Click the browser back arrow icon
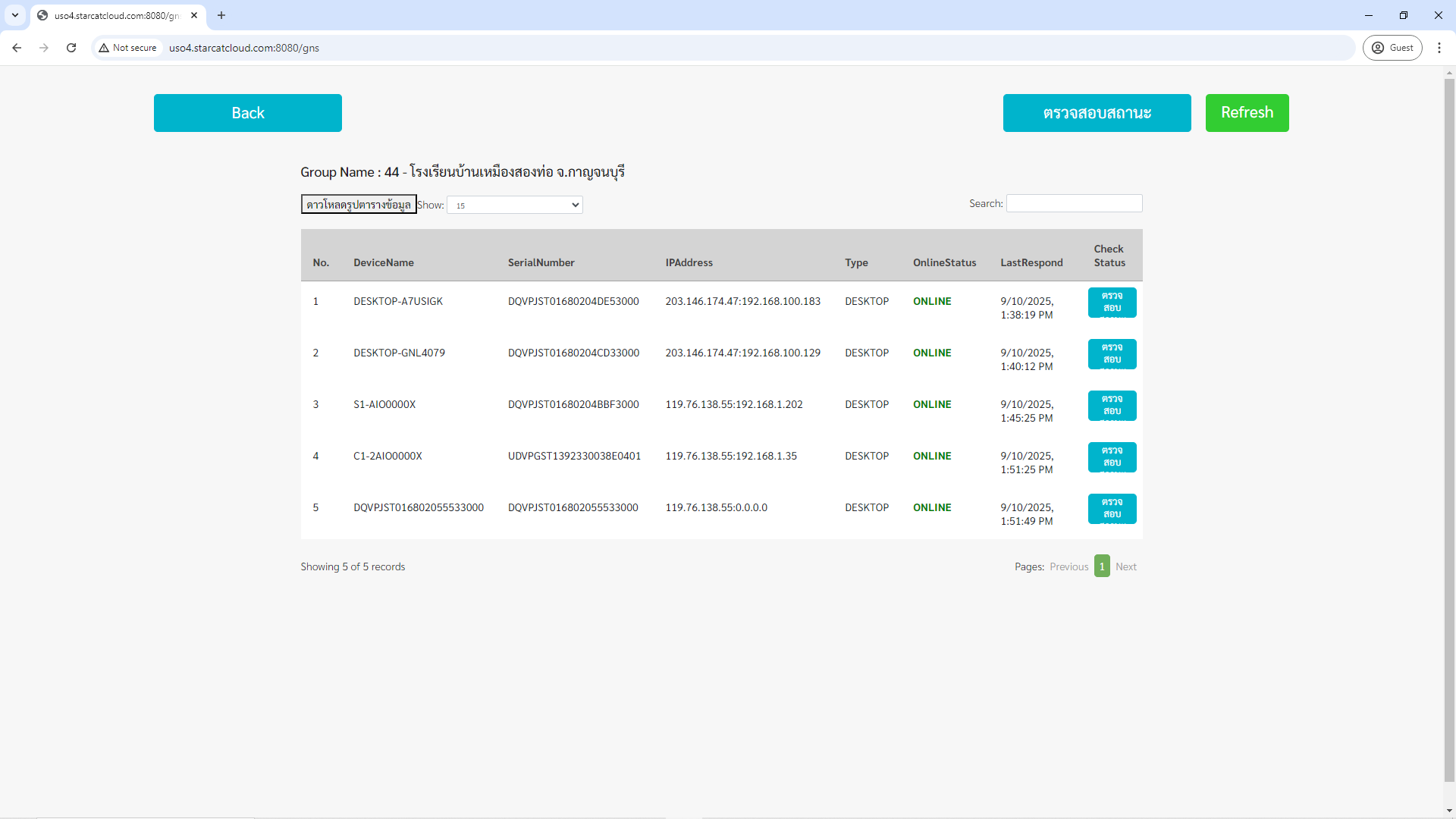This screenshot has width=1456, height=819. [x=17, y=48]
